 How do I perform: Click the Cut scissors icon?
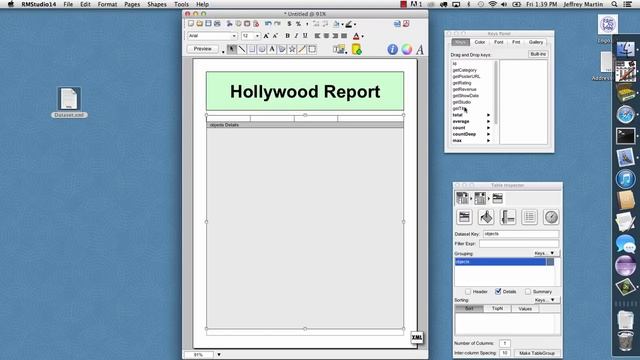point(229,24)
